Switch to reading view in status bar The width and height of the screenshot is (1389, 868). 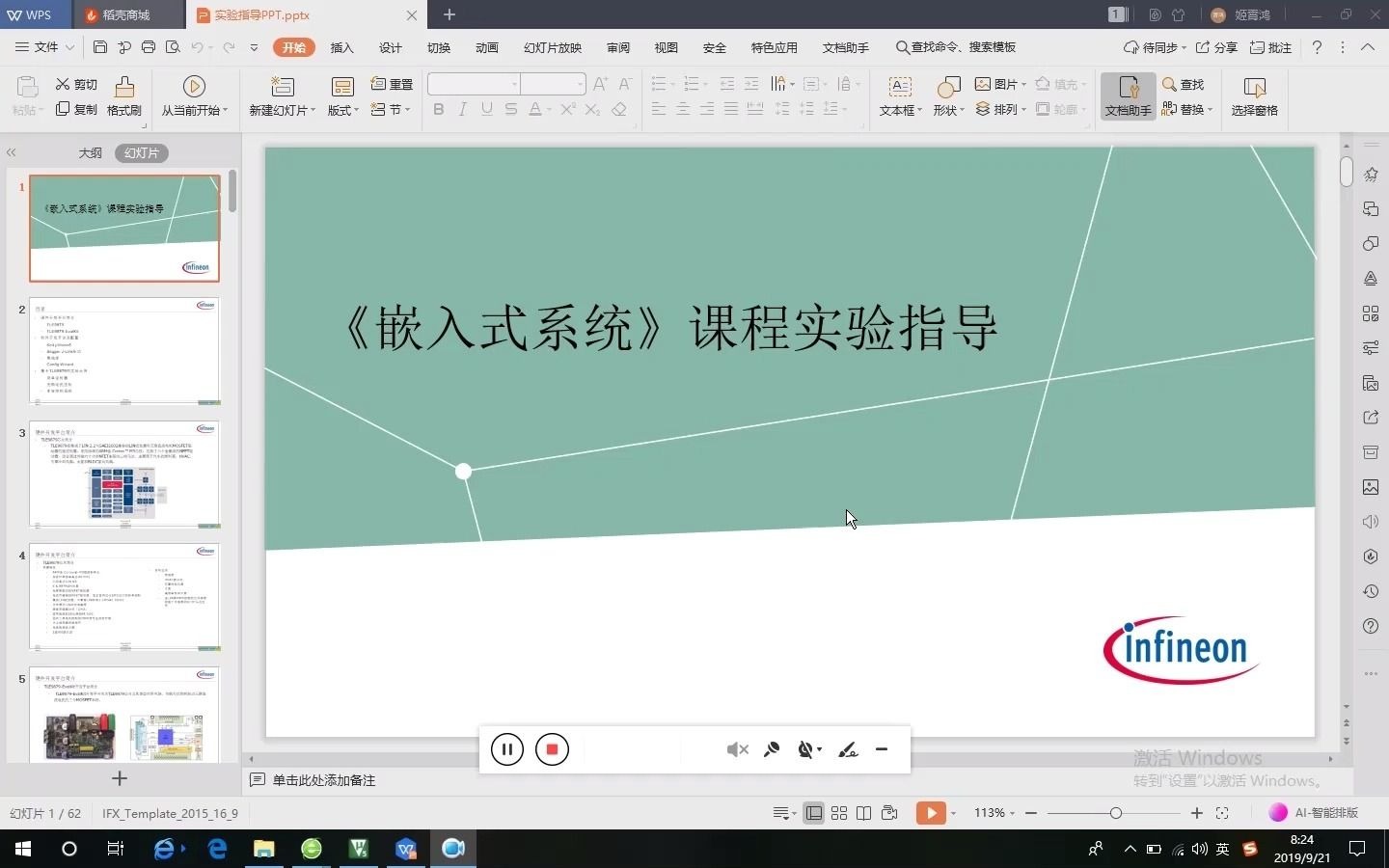(864, 813)
